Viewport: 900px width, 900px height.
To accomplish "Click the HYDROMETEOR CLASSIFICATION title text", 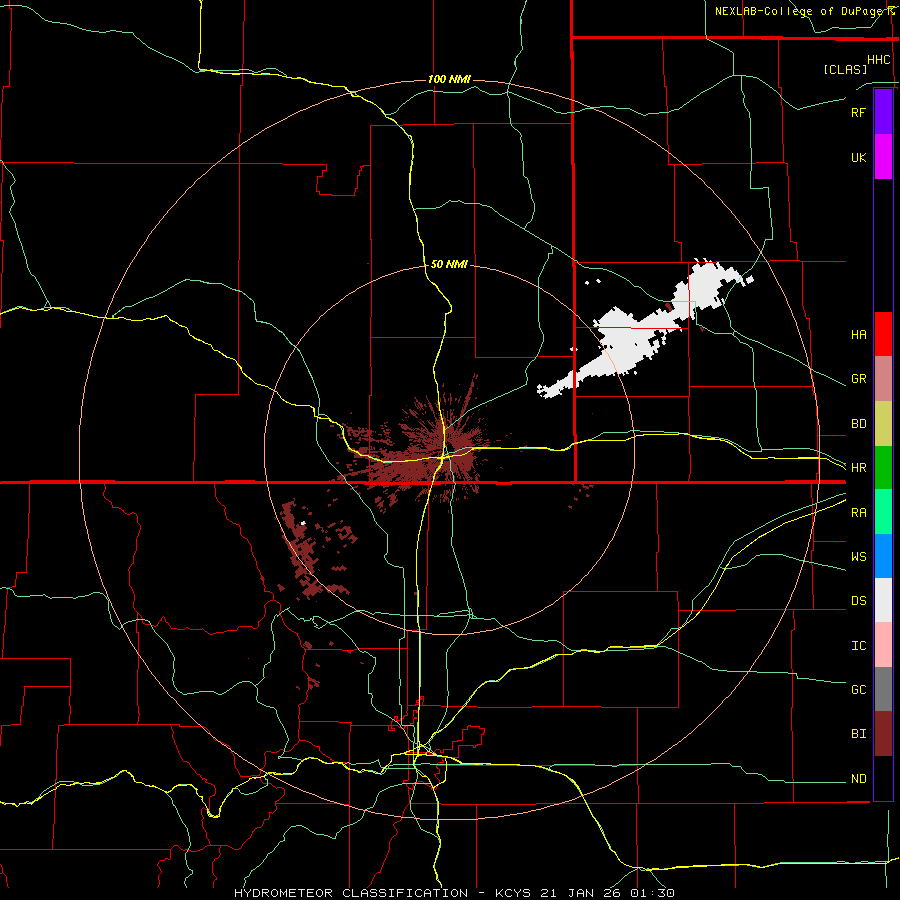I will (x=351, y=893).
